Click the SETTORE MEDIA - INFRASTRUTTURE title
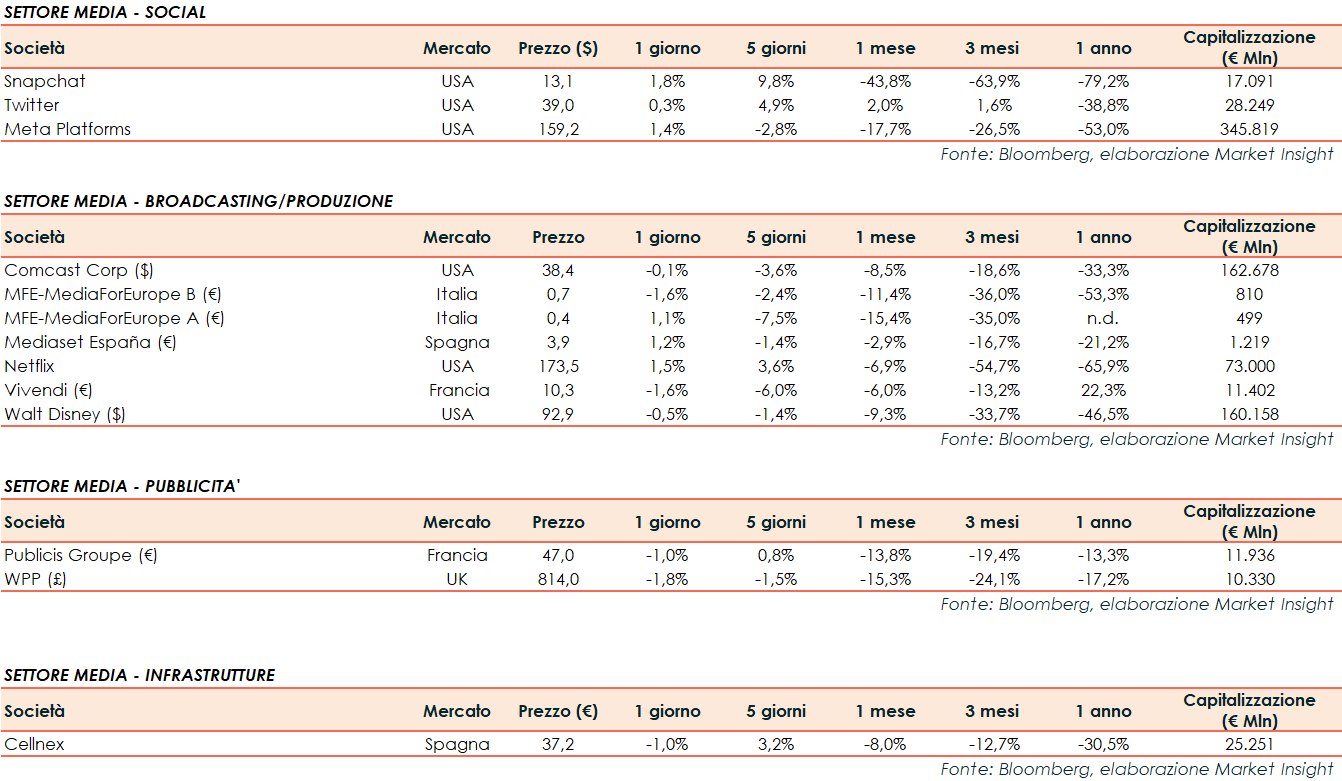Image resolution: width=1342 pixels, height=781 pixels. pyautogui.click(x=139, y=675)
